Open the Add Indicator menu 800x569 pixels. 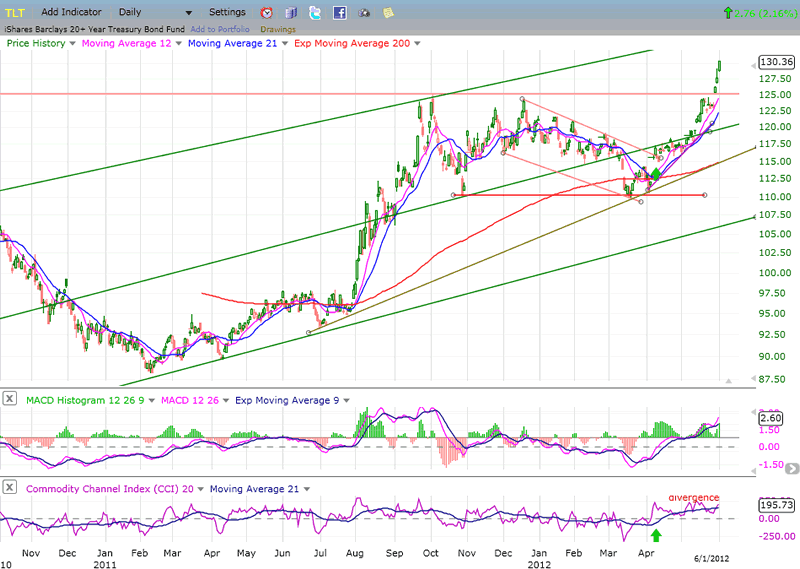click(x=72, y=12)
